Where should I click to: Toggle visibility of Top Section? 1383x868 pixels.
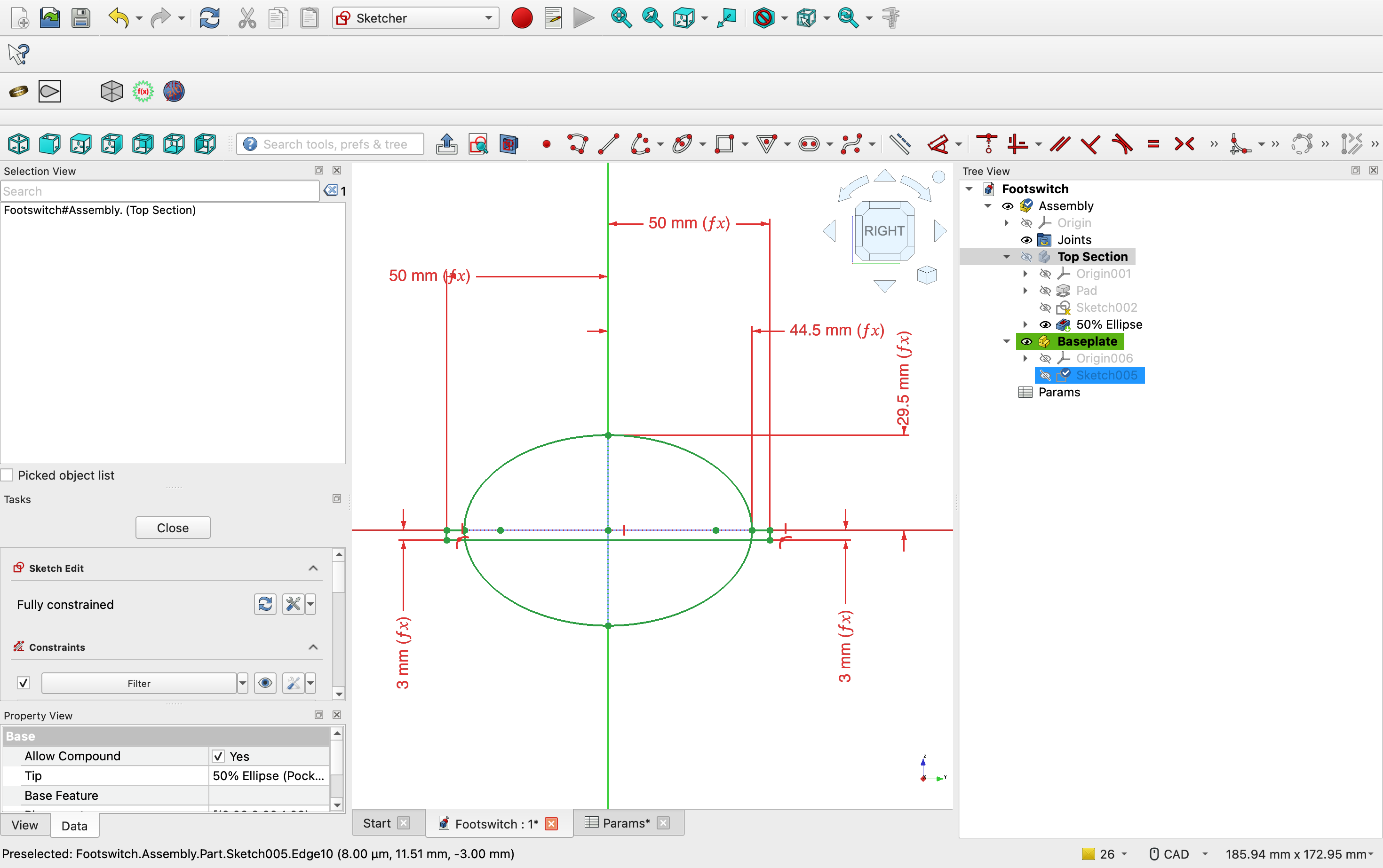pos(1026,257)
